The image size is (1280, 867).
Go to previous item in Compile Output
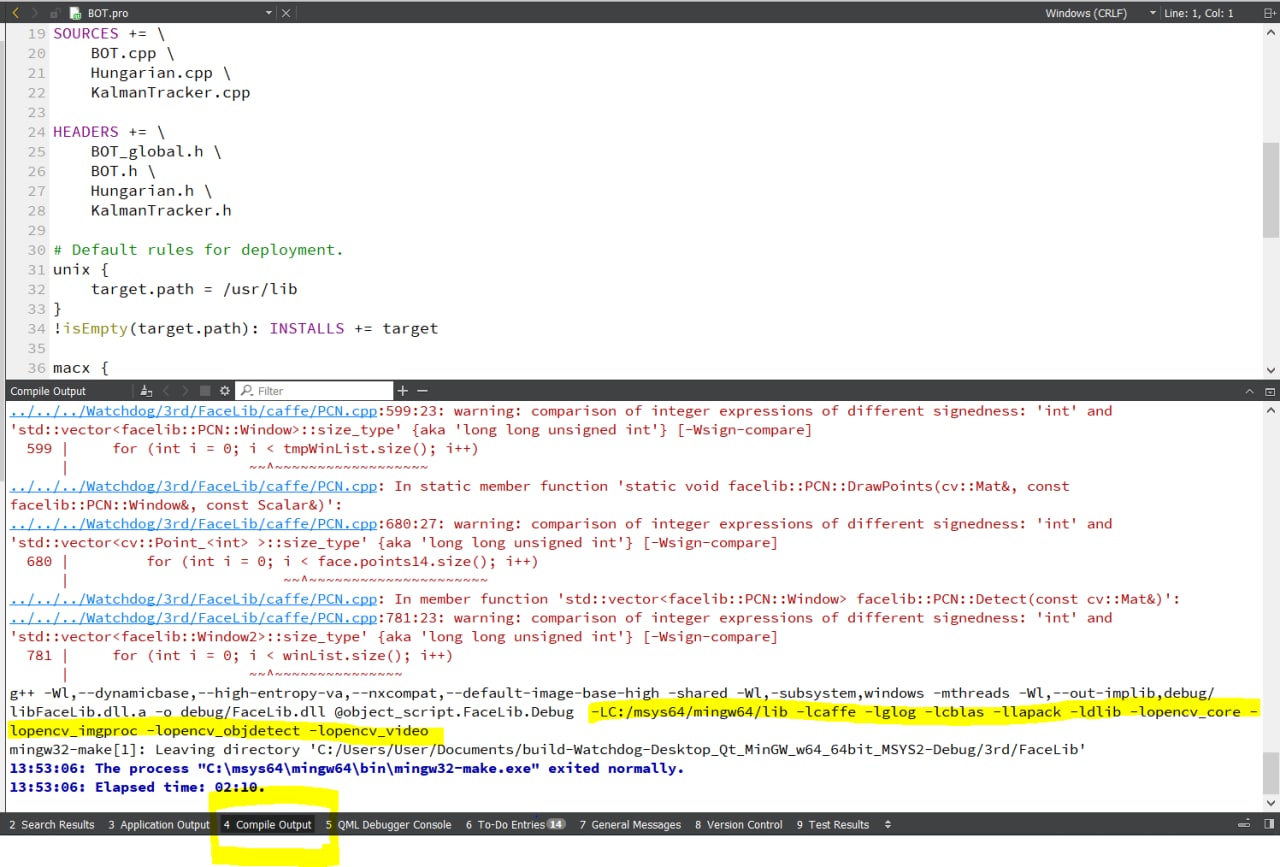point(166,391)
